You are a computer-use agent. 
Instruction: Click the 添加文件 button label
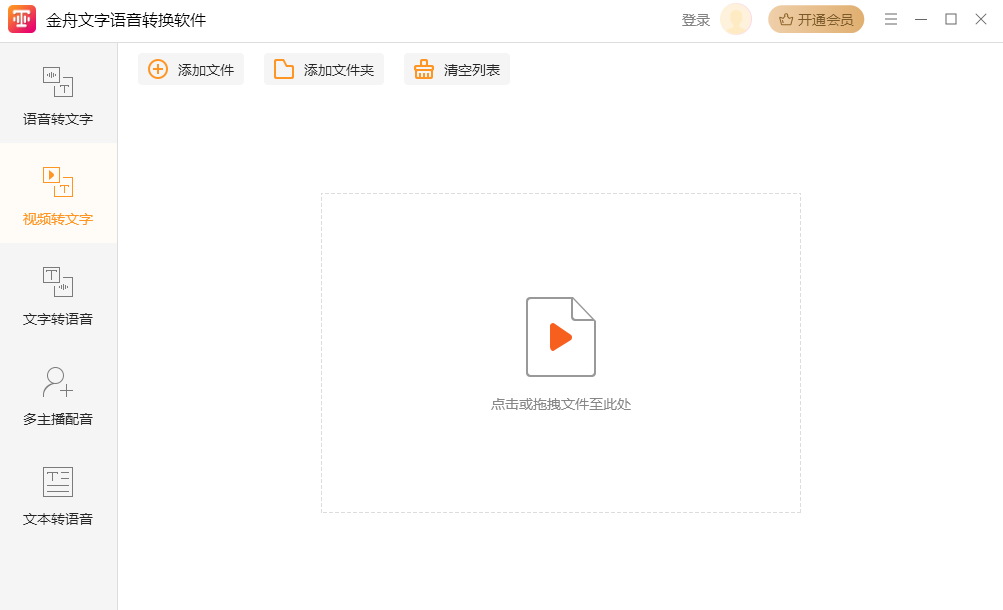206,70
